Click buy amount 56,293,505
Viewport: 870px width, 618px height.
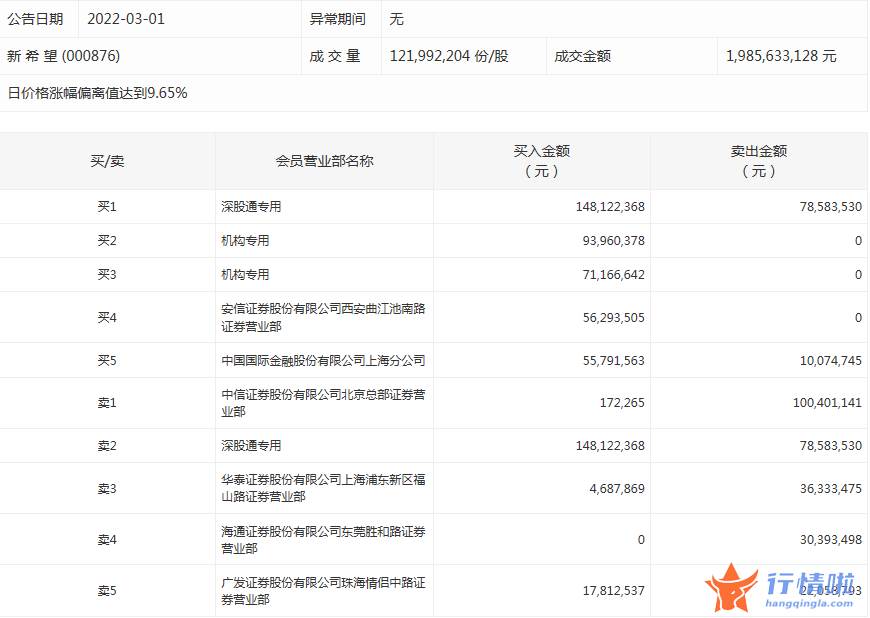(x=614, y=318)
